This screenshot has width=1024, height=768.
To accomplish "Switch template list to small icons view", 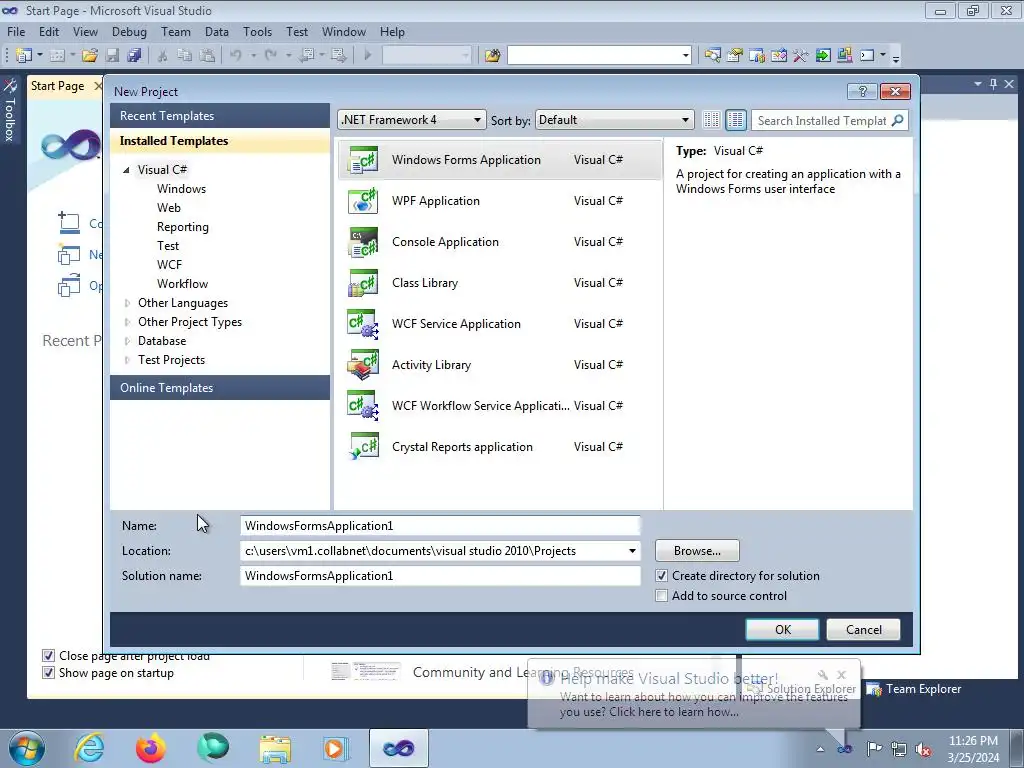I will 711,120.
